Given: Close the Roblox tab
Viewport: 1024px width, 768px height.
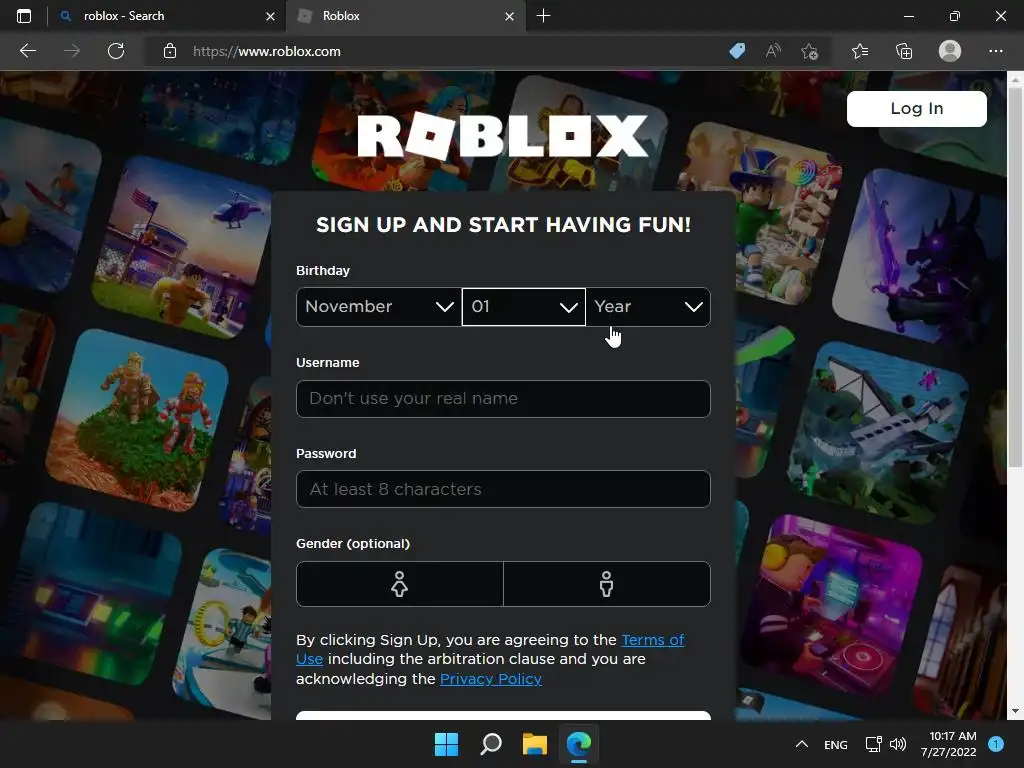Looking at the screenshot, I should 509,16.
